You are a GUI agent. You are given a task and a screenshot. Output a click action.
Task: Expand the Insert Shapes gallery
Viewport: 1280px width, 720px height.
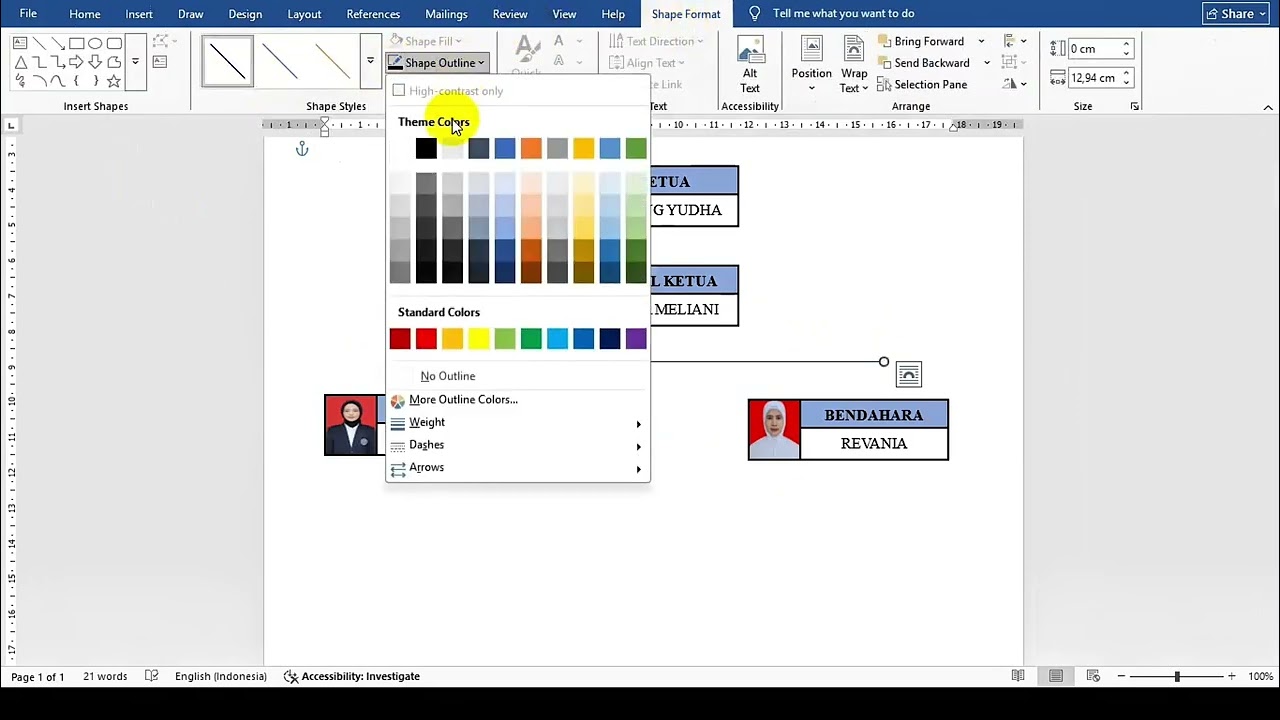[x=135, y=62]
